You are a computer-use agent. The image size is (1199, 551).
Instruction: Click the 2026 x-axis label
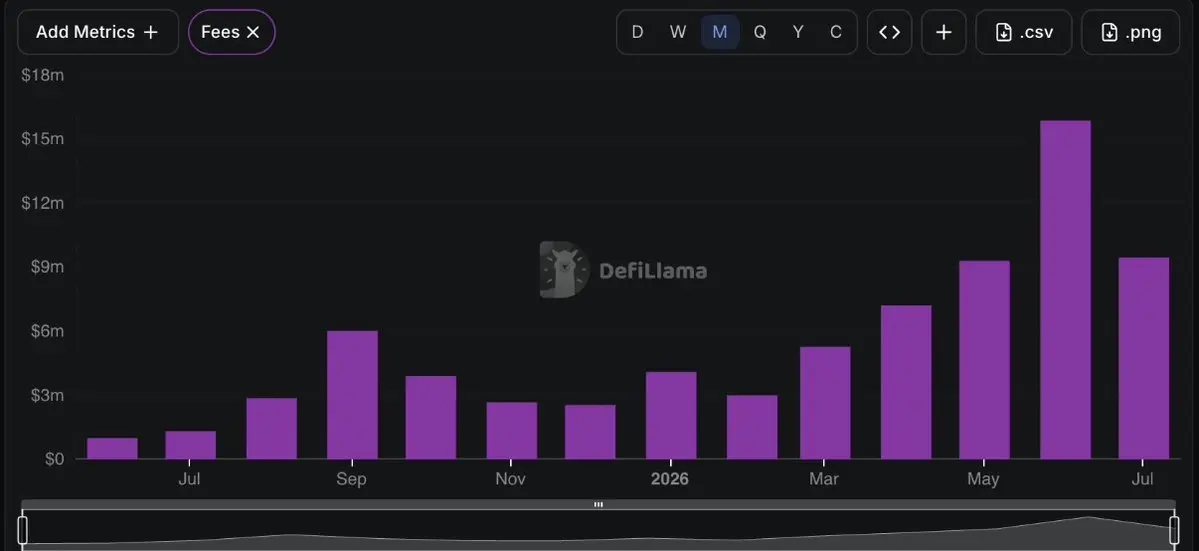click(670, 479)
